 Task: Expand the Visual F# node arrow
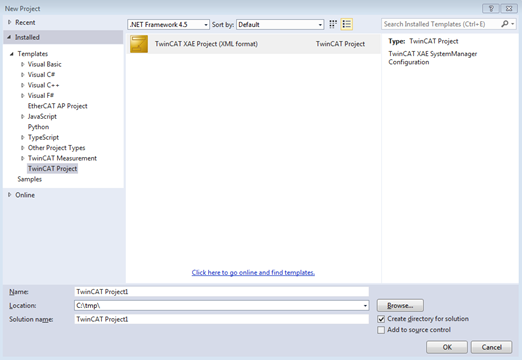[x=23, y=95]
